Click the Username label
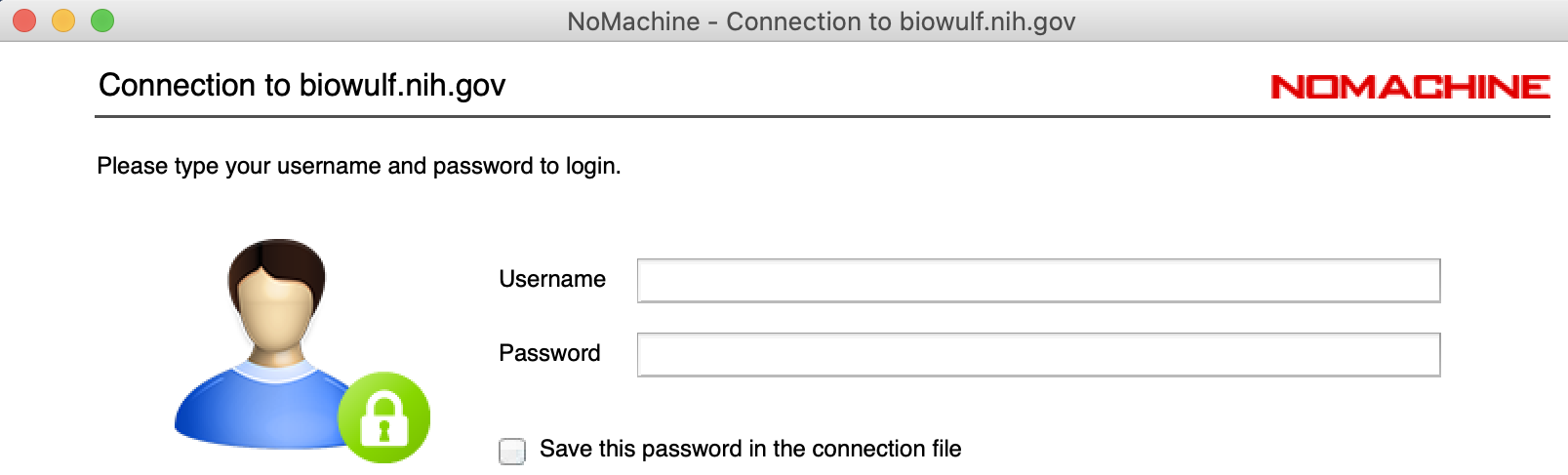This screenshot has width=1568, height=475. (x=552, y=280)
